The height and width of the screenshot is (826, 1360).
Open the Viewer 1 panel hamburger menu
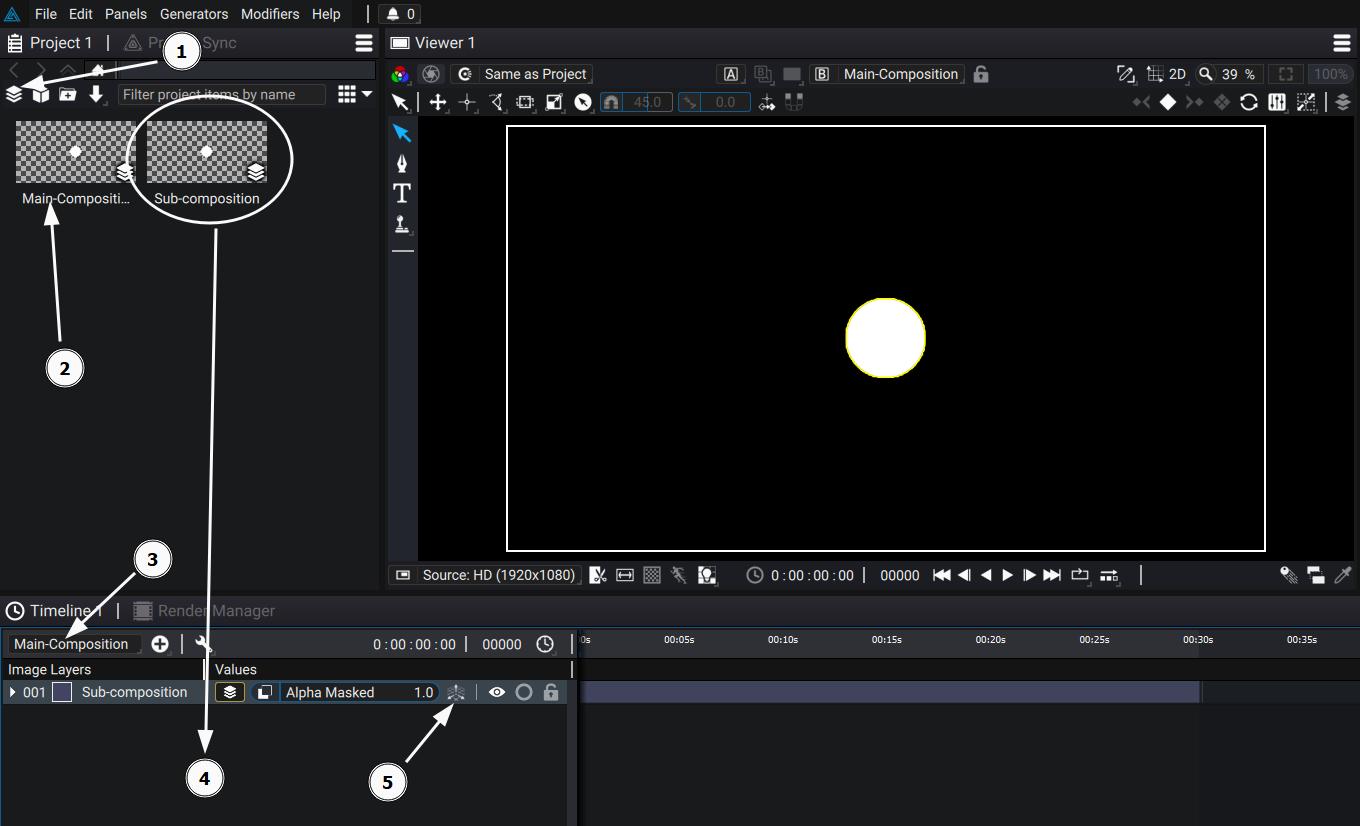(x=1342, y=43)
